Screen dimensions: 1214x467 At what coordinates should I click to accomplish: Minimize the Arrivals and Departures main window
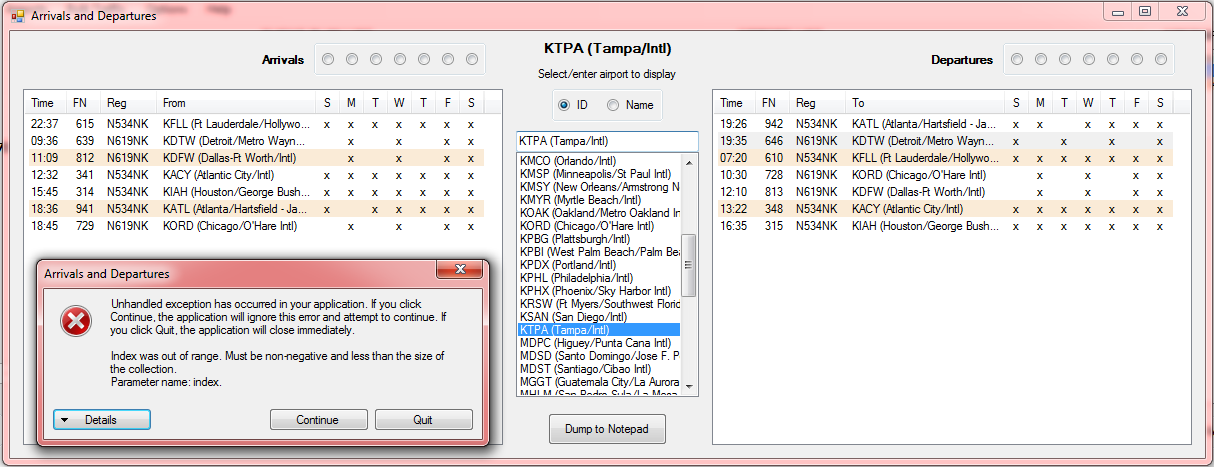[1118, 11]
